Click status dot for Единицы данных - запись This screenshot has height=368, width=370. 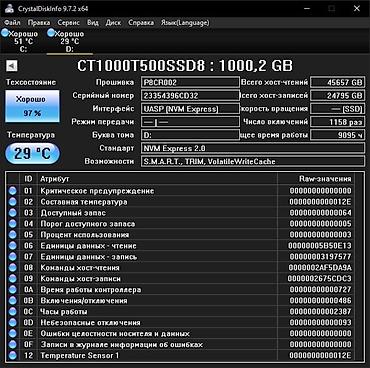(13, 257)
